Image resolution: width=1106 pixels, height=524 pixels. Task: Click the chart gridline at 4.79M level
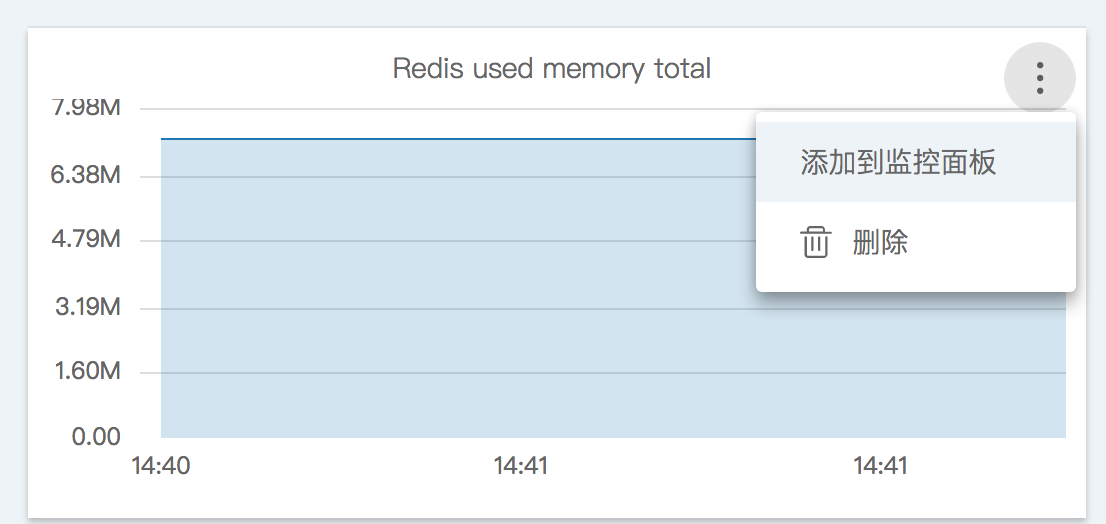(450, 241)
